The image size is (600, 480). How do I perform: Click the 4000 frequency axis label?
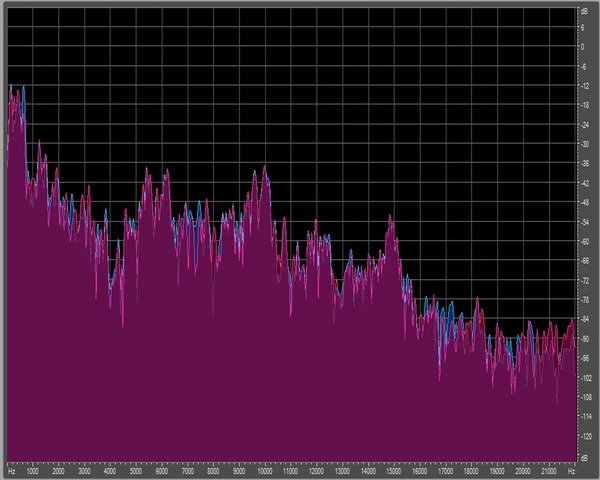[x=110, y=471]
